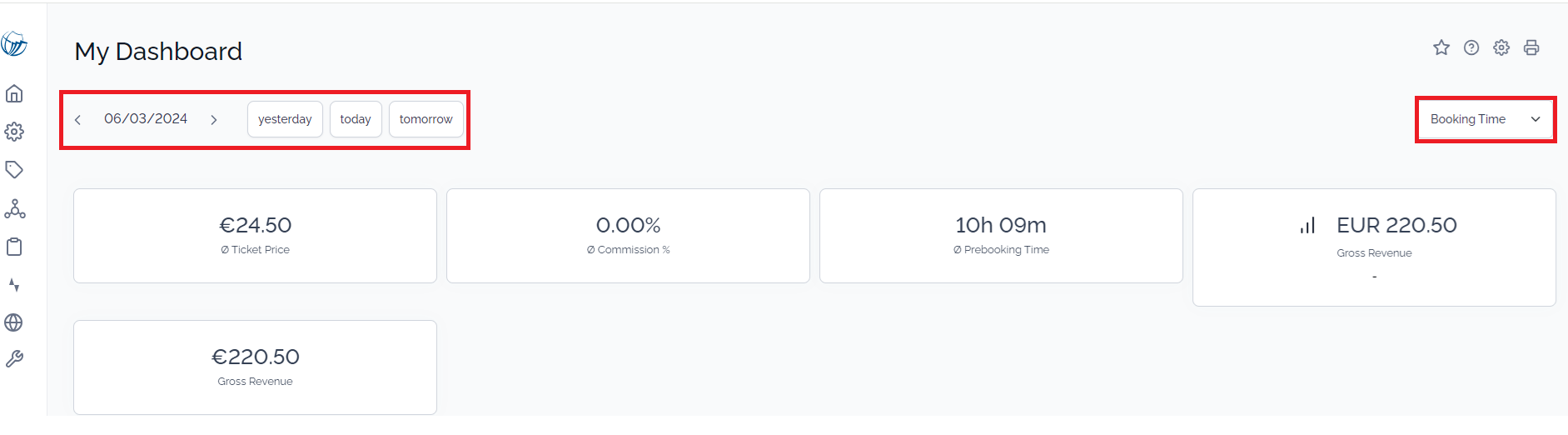Open the tag icon in sidebar
The image size is (1568, 435).
coord(14,170)
